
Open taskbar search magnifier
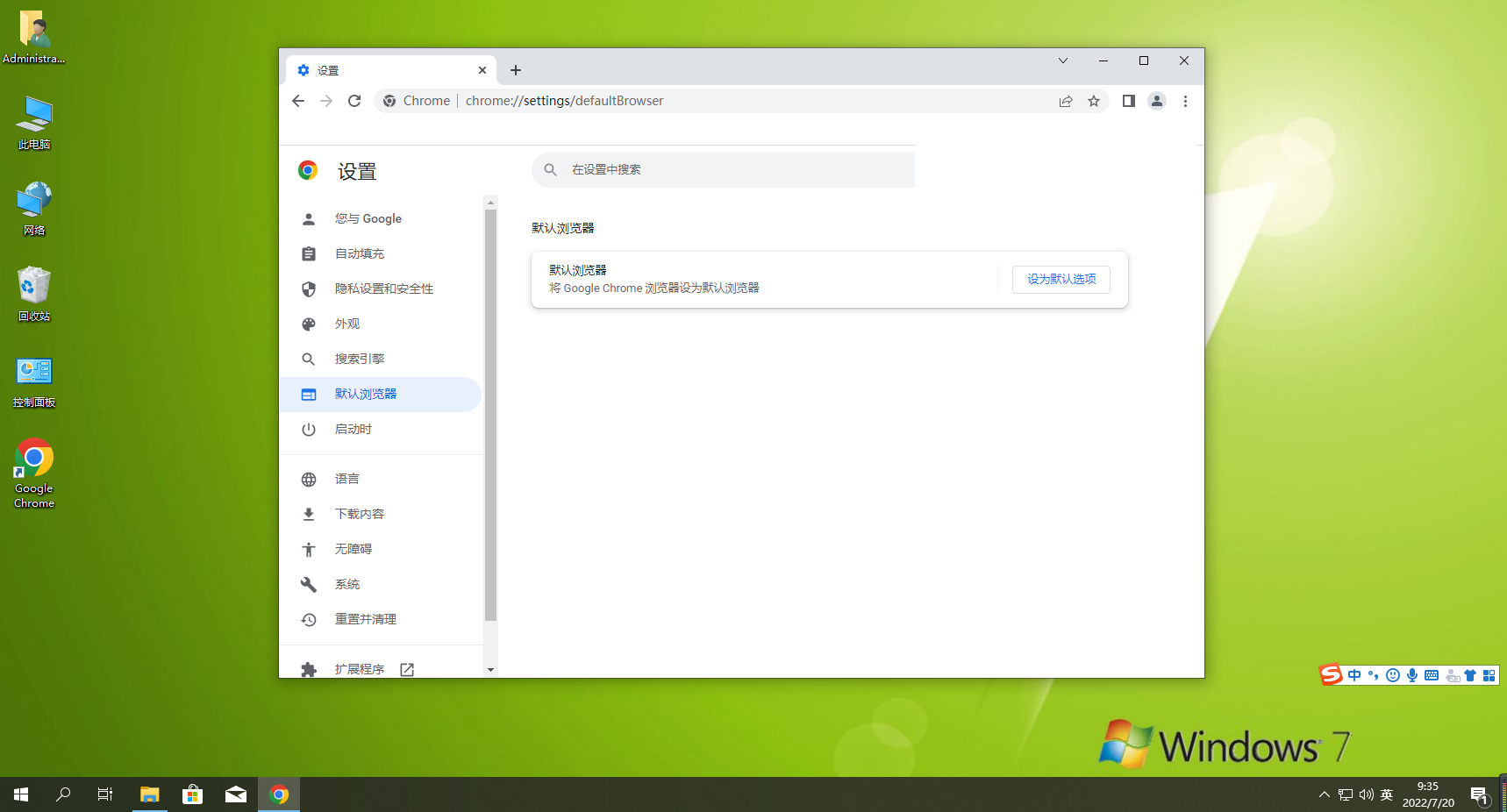click(63, 794)
